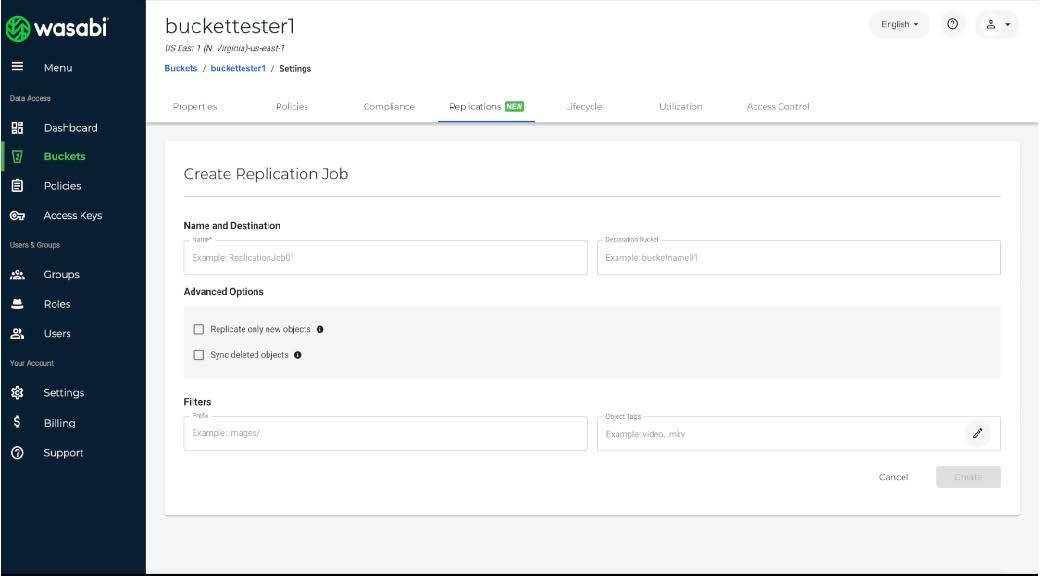This screenshot has height=576, width=1047.
Task: Expand the user account dropdown
Action: (x=996, y=25)
